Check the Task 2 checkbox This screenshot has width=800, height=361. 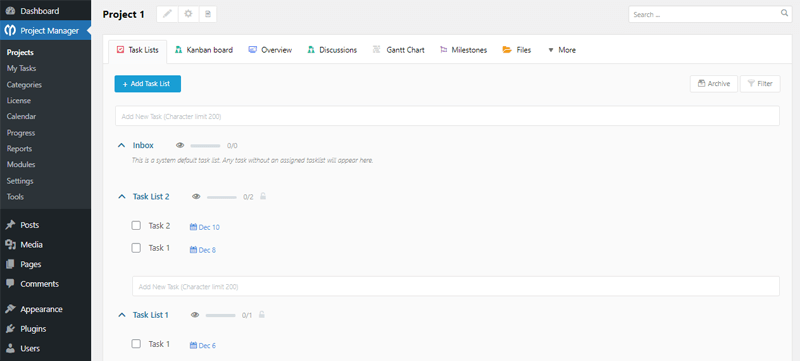click(136, 225)
